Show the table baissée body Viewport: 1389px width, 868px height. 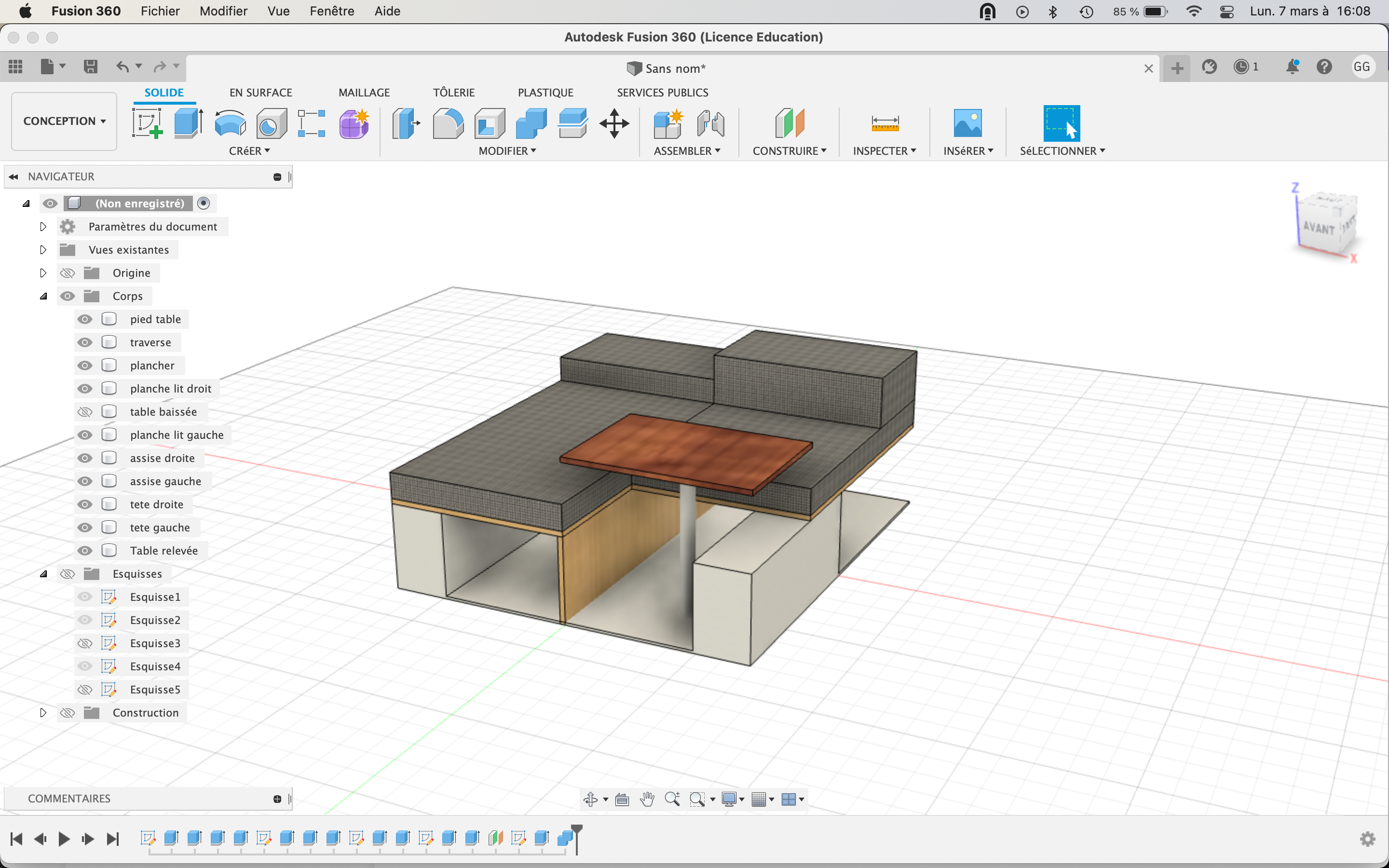coord(85,412)
